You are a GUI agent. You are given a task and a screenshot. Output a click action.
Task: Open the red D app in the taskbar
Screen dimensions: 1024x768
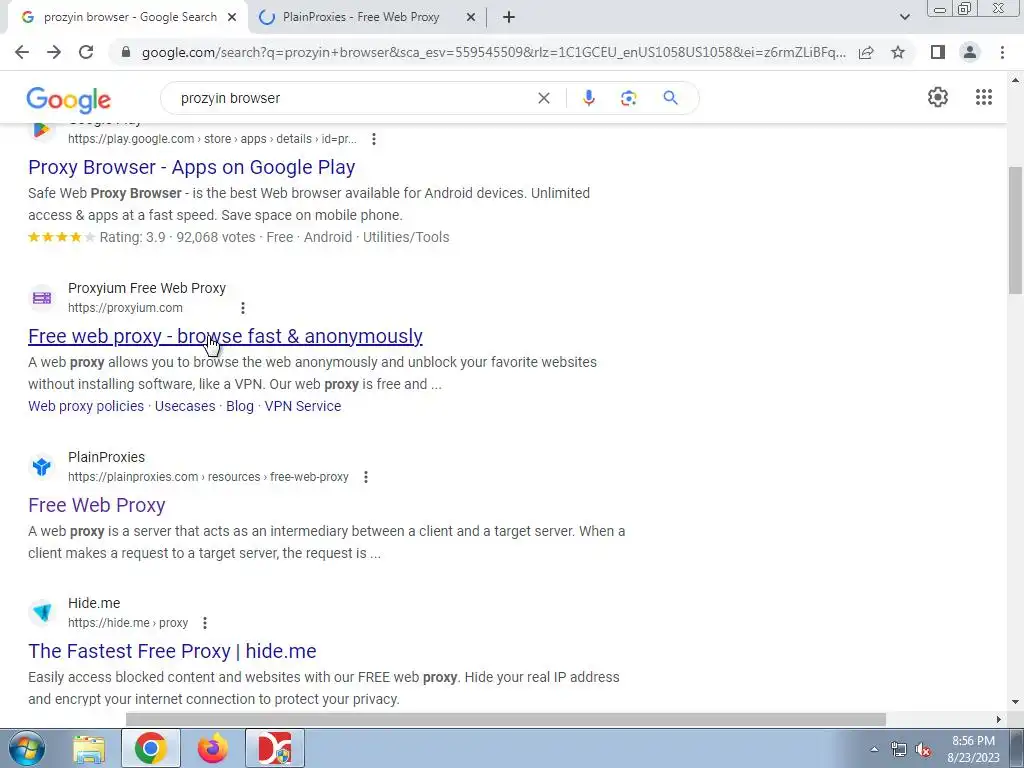[x=275, y=749]
